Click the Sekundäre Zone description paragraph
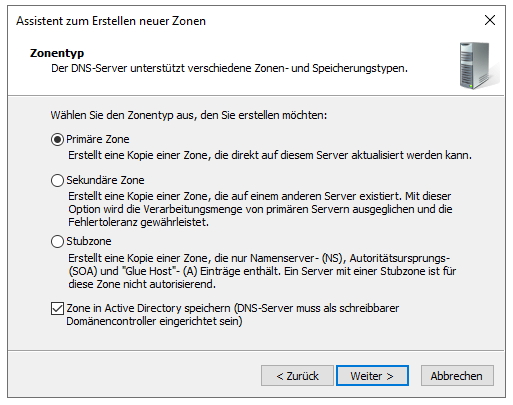This screenshot has height=405, width=513. pos(260,209)
